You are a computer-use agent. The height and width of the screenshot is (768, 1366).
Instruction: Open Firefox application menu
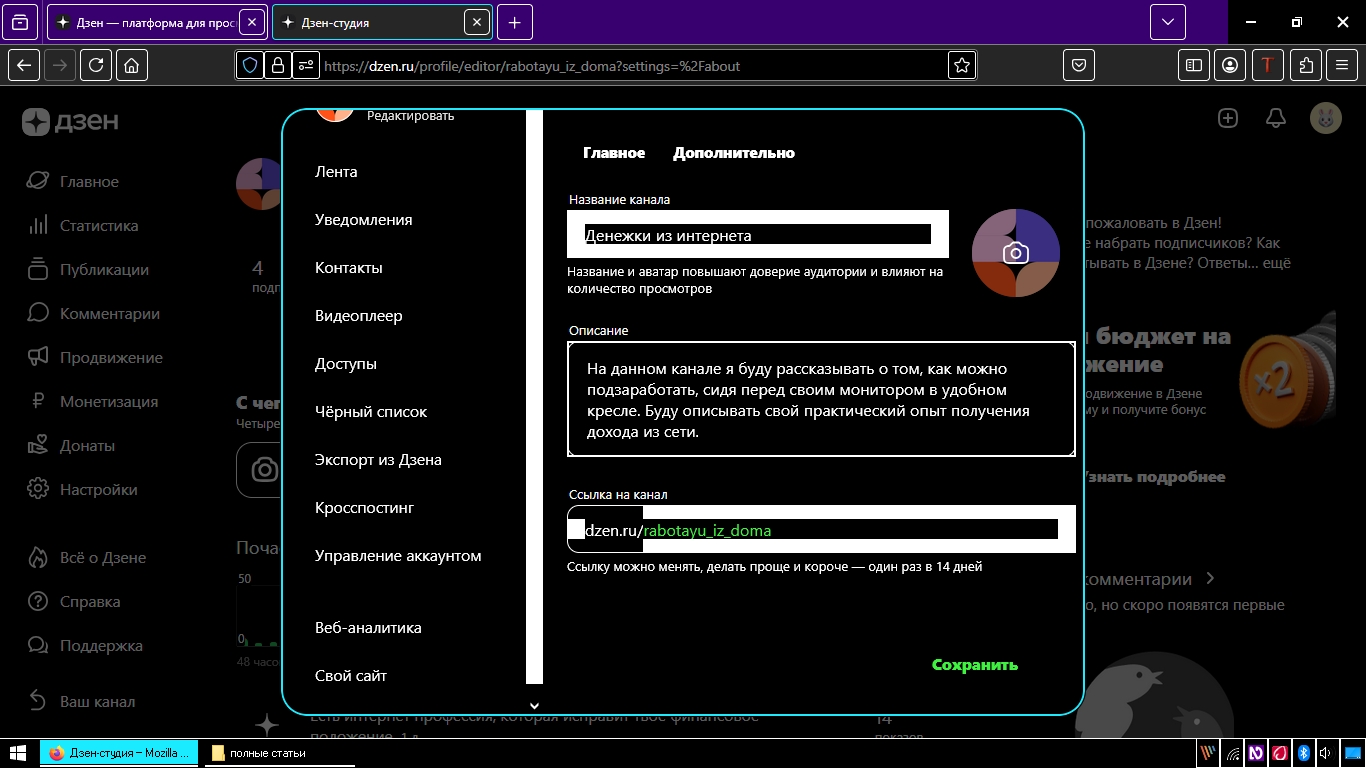pyautogui.click(x=1342, y=66)
